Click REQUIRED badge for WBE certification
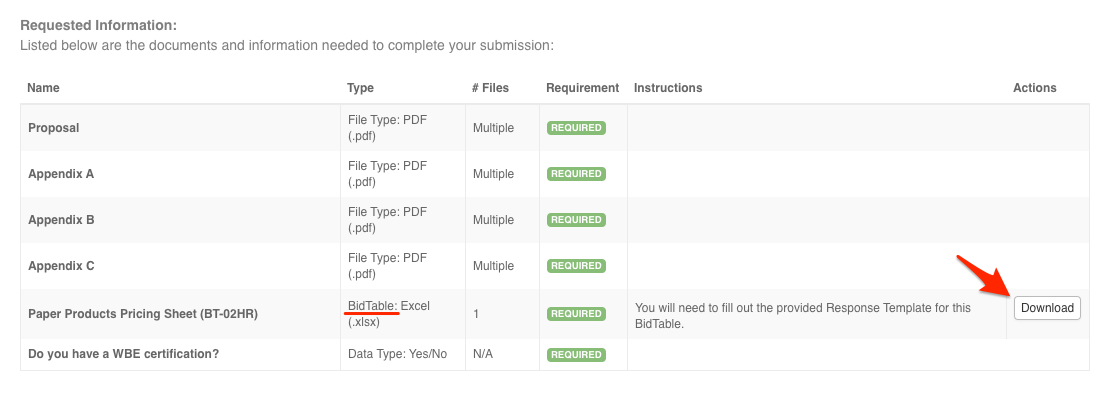This screenshot has height=394, width=1109. click(576, 354)
